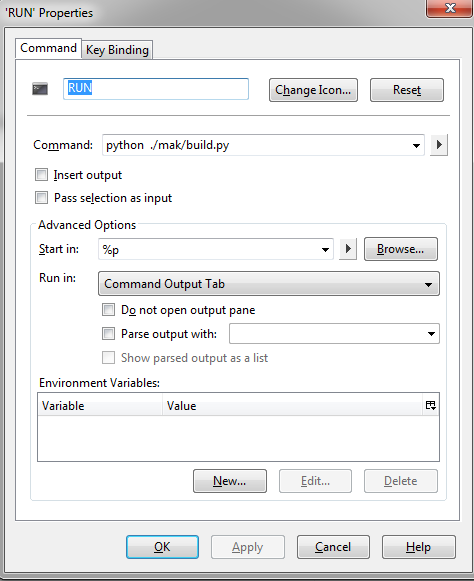The width and height of the screenshot is (474, 581).
Task: Close the RUN Properties dialog window
Action: [450, 8]
